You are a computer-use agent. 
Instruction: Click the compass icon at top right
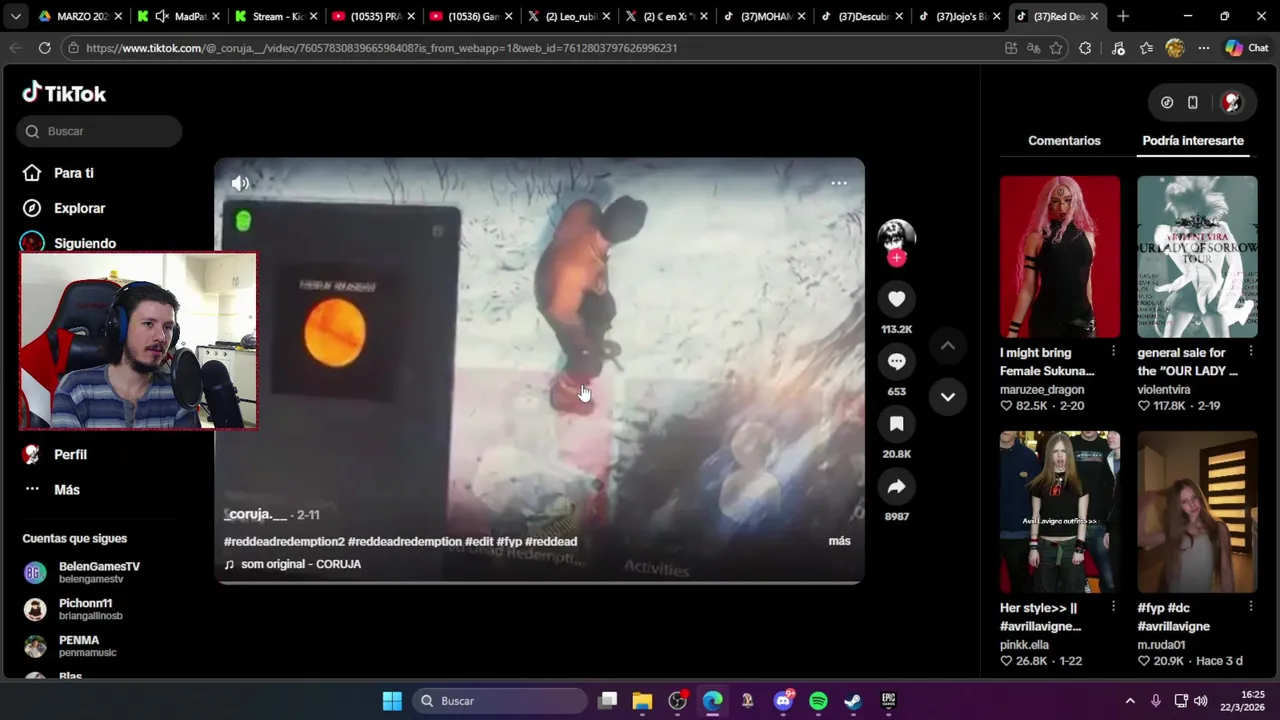point(1167,102)
